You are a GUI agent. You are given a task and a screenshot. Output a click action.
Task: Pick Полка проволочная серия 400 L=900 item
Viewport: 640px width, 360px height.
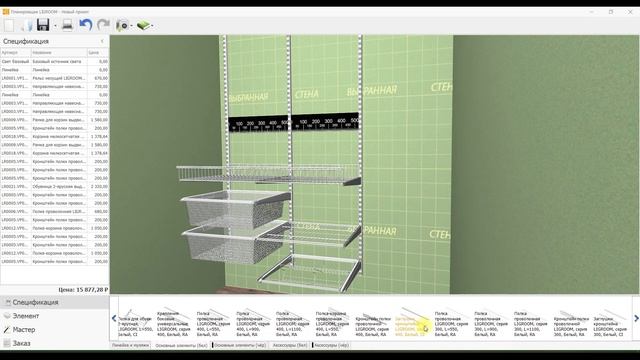(x=253, y=322)
